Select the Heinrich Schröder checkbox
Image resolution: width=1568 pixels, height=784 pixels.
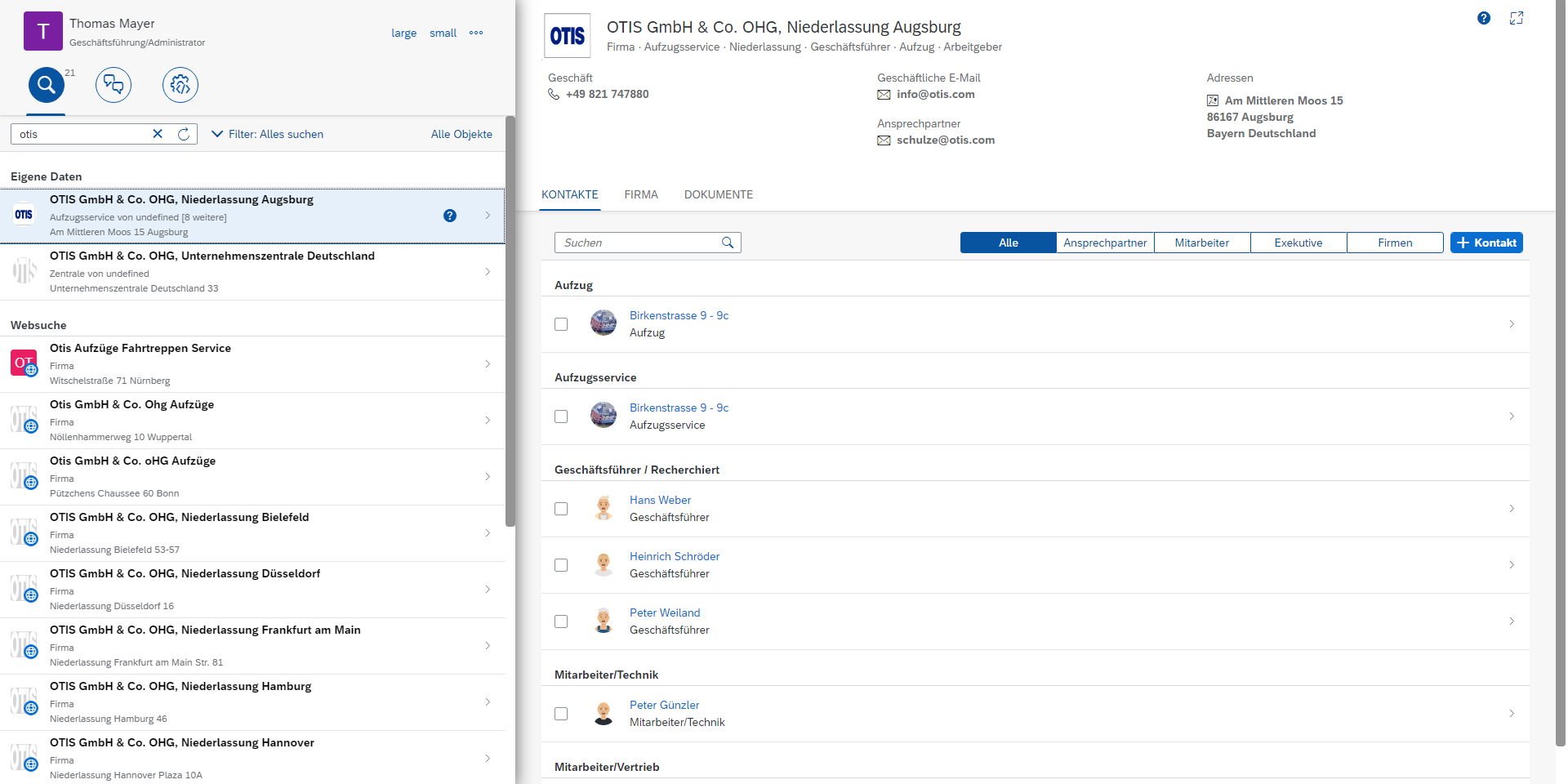(x=561, y=565)
